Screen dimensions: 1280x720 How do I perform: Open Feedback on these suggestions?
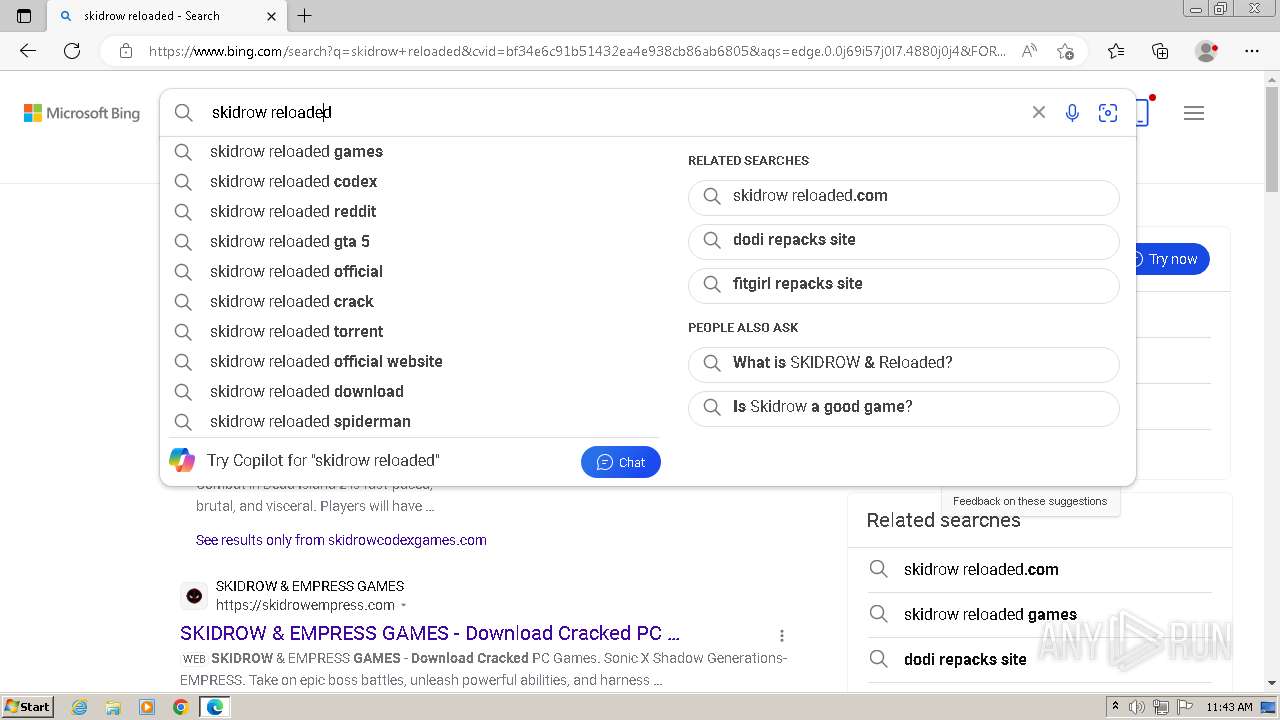pyautogui.click(x=1030, y=501)
